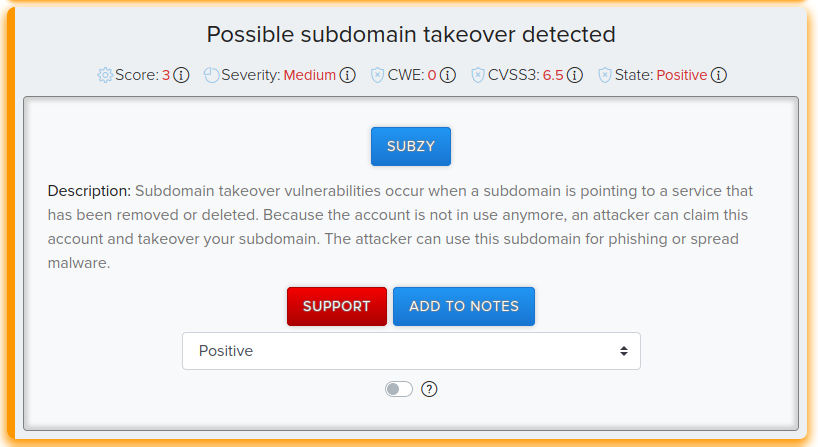Click the shield icon before State

(605, 75)
